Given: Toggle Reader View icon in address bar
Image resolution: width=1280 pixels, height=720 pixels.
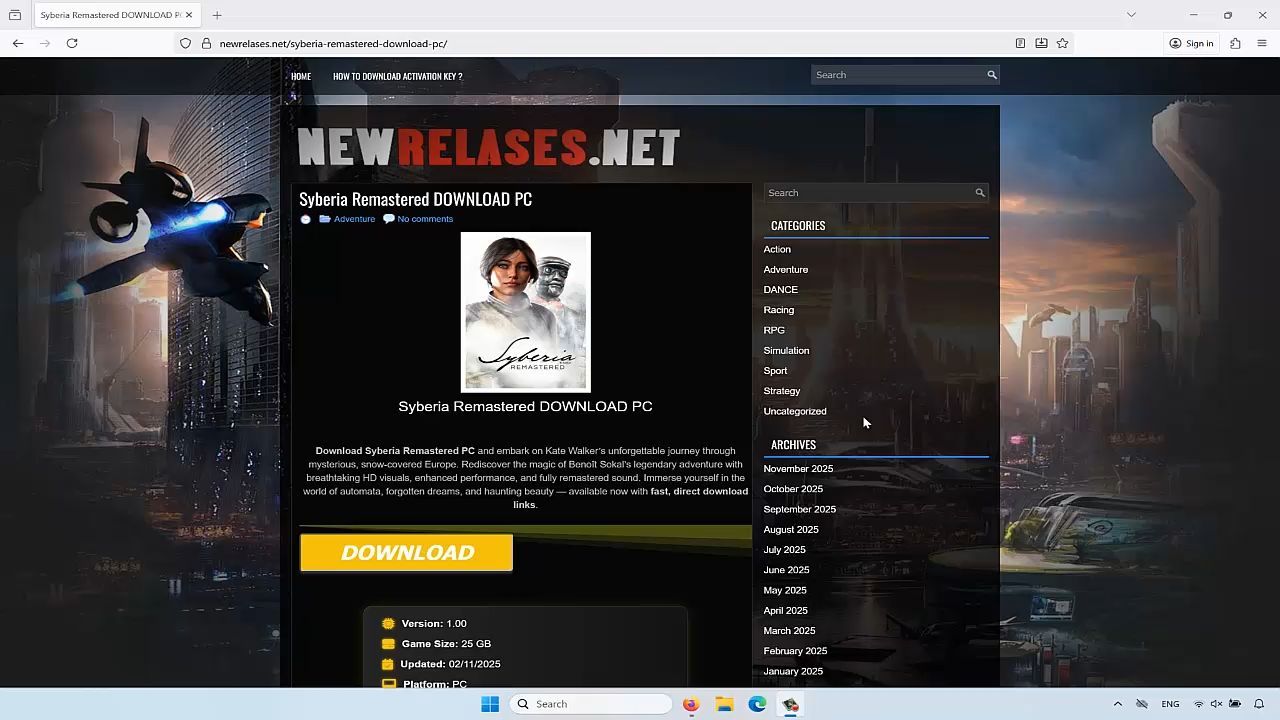Looking at the screenshot, I should pos(1020,43).
